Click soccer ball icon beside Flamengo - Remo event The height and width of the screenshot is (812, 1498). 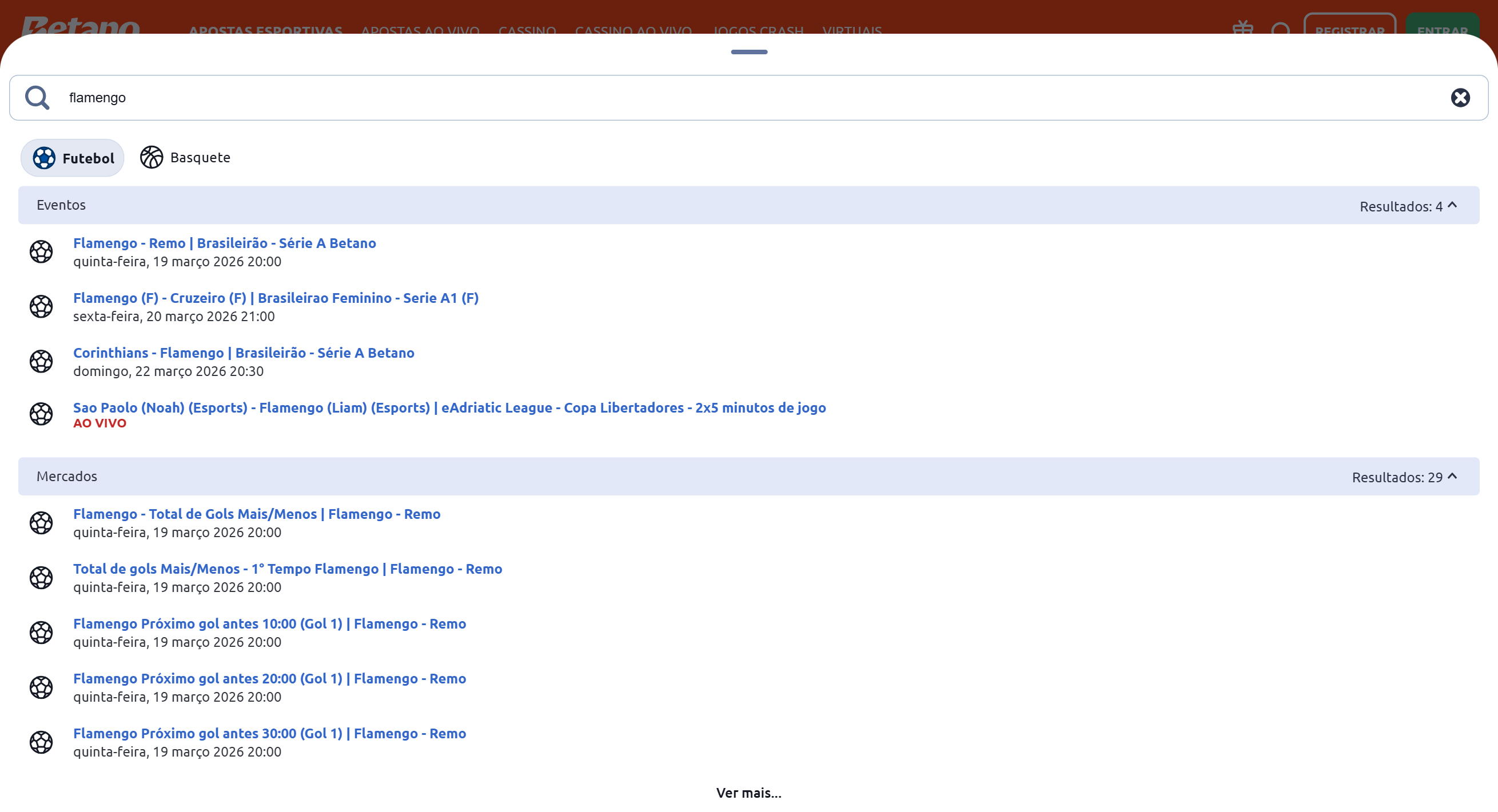[x=41, y=251]
